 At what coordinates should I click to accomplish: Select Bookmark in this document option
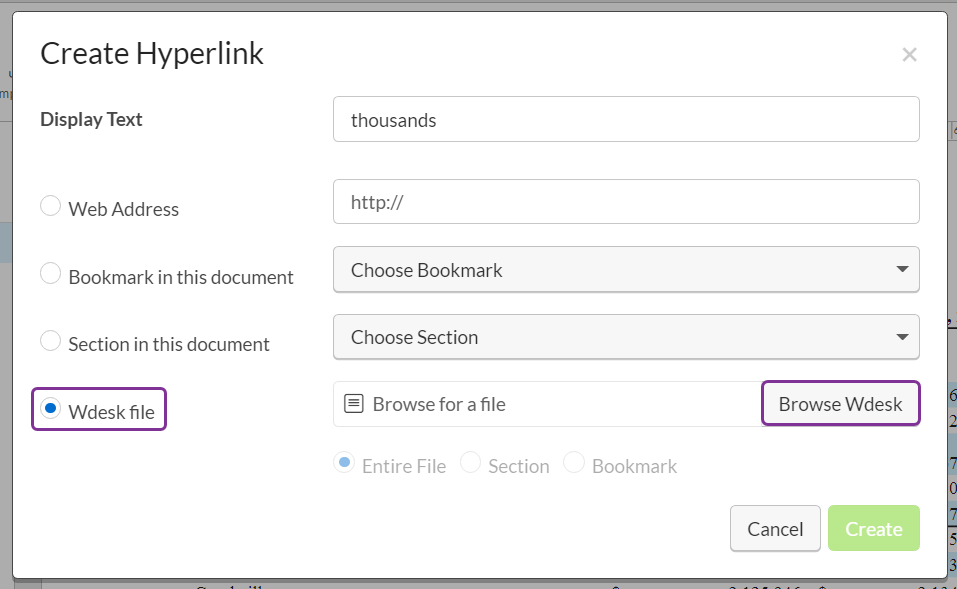[x=50, y=273]
